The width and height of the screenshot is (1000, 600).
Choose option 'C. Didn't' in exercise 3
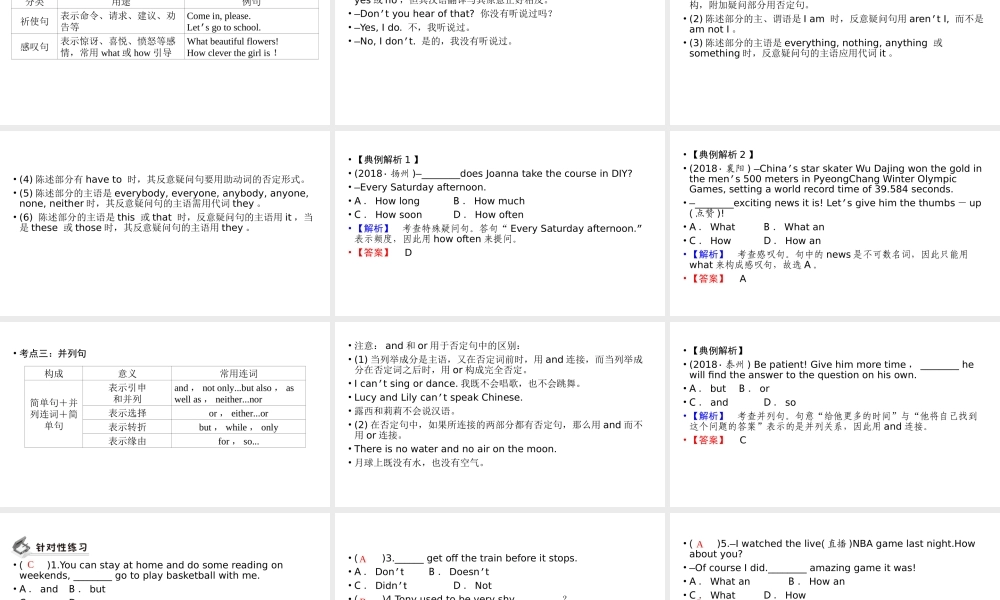click(x=381, y=585)
